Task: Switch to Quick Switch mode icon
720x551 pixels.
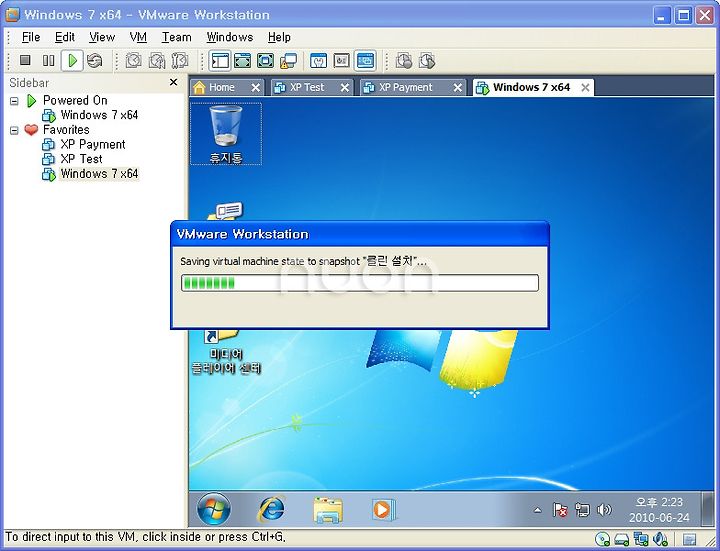Action: [x=242, y=60]
